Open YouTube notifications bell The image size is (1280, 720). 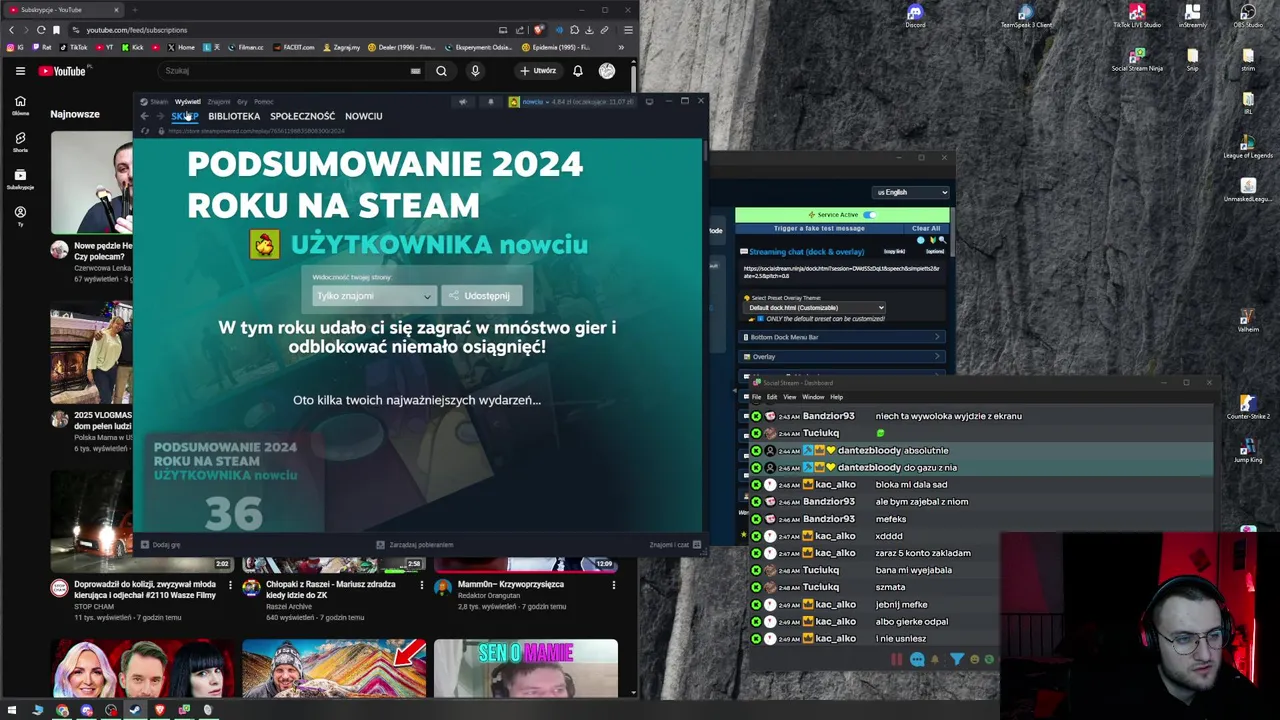click(x=577, y=71)
